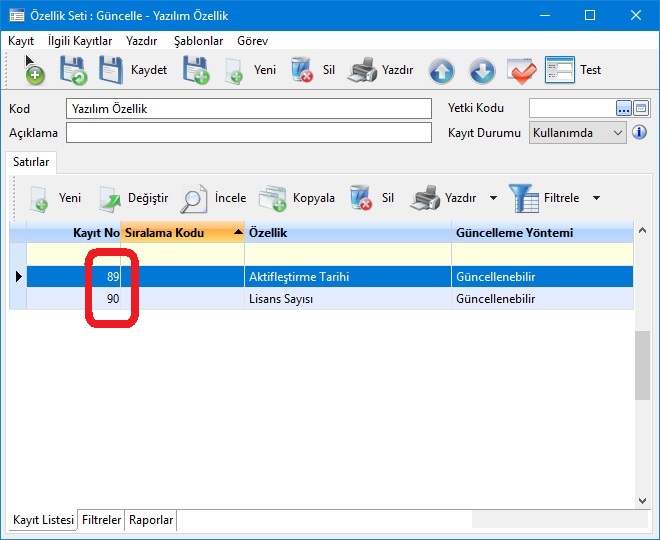Expand the Yazdır dropdown arrow in Satırlar toolbar
660x540 pixels.
pyautogui.click(x=493, y=199)
